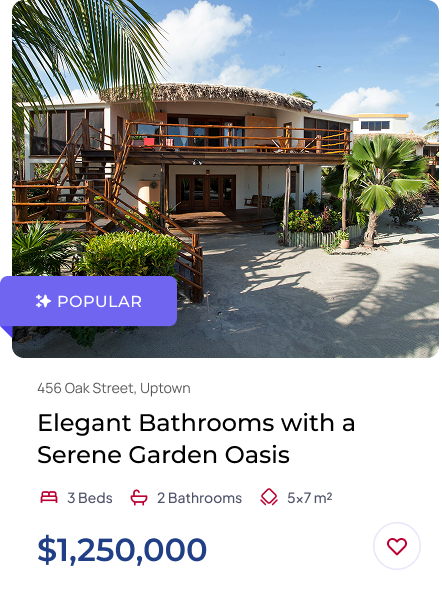Select the 3 Beds label

tap(90, 498)
